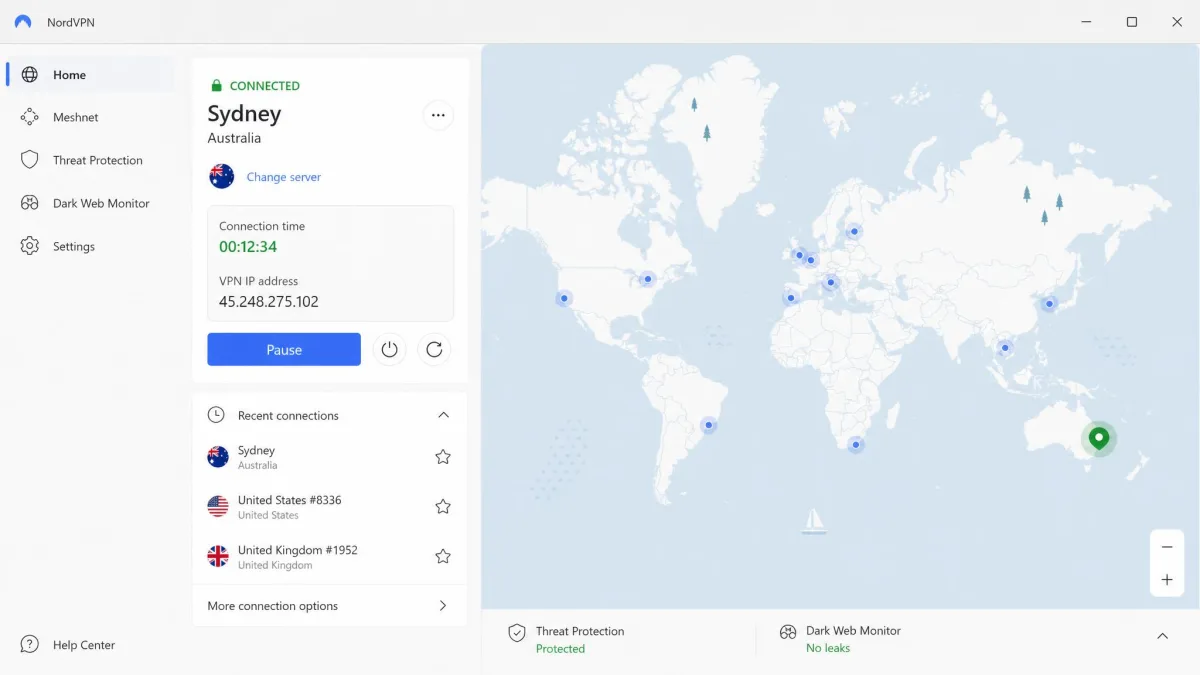The width and height of the screenshot is (1200, 675).
Task: Open the Home section
Action: (x=89, y=75)
